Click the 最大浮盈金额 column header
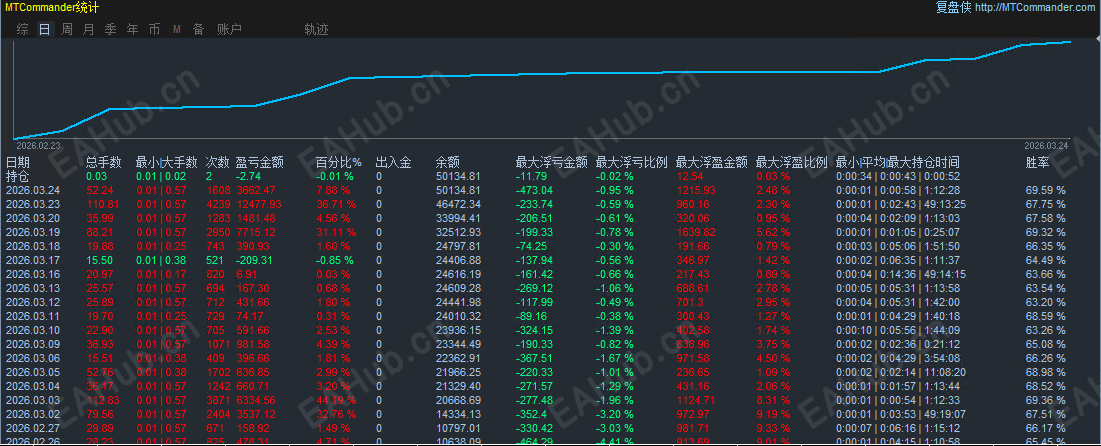Viewport: 1101px width, 446px height. click(712, 163)
